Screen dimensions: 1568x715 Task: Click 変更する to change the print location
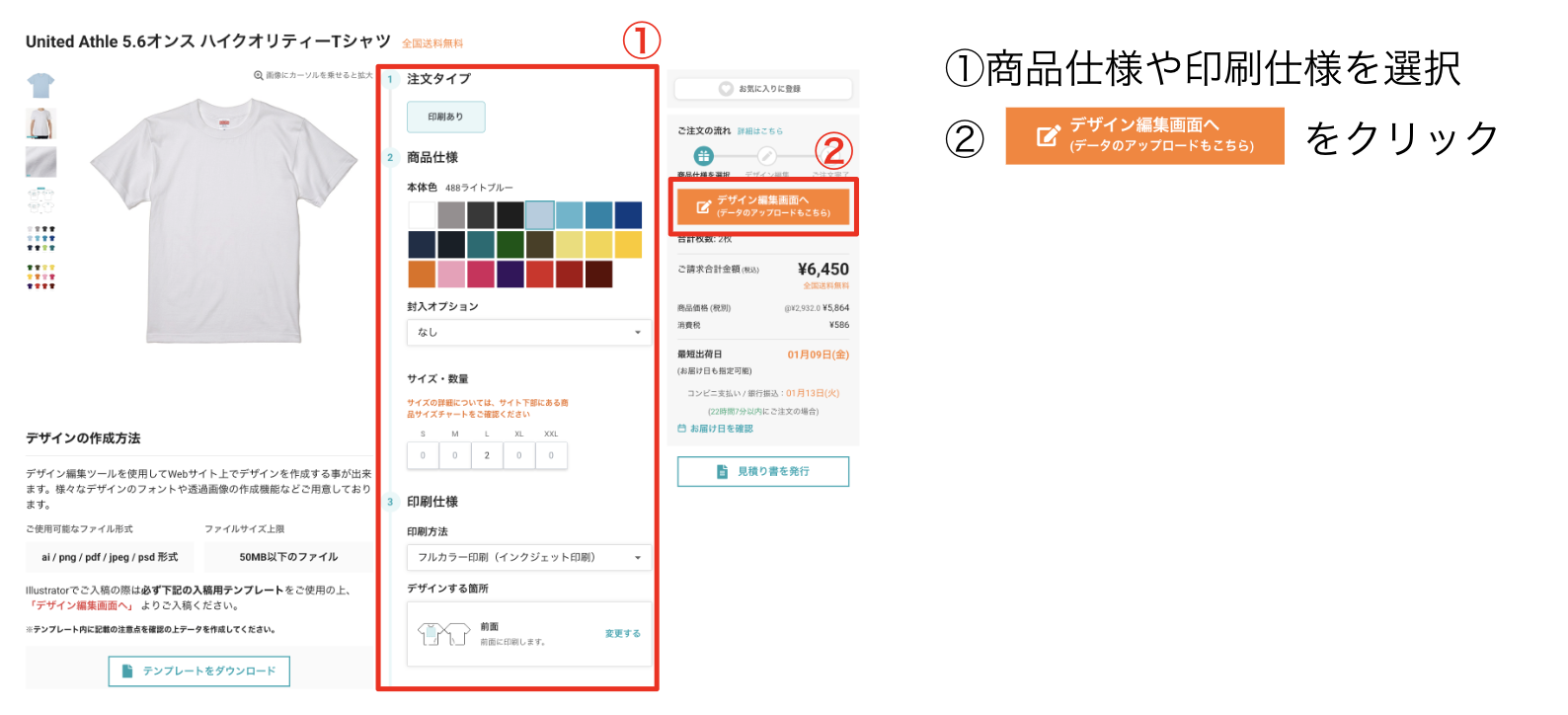(x=623, y=634)
